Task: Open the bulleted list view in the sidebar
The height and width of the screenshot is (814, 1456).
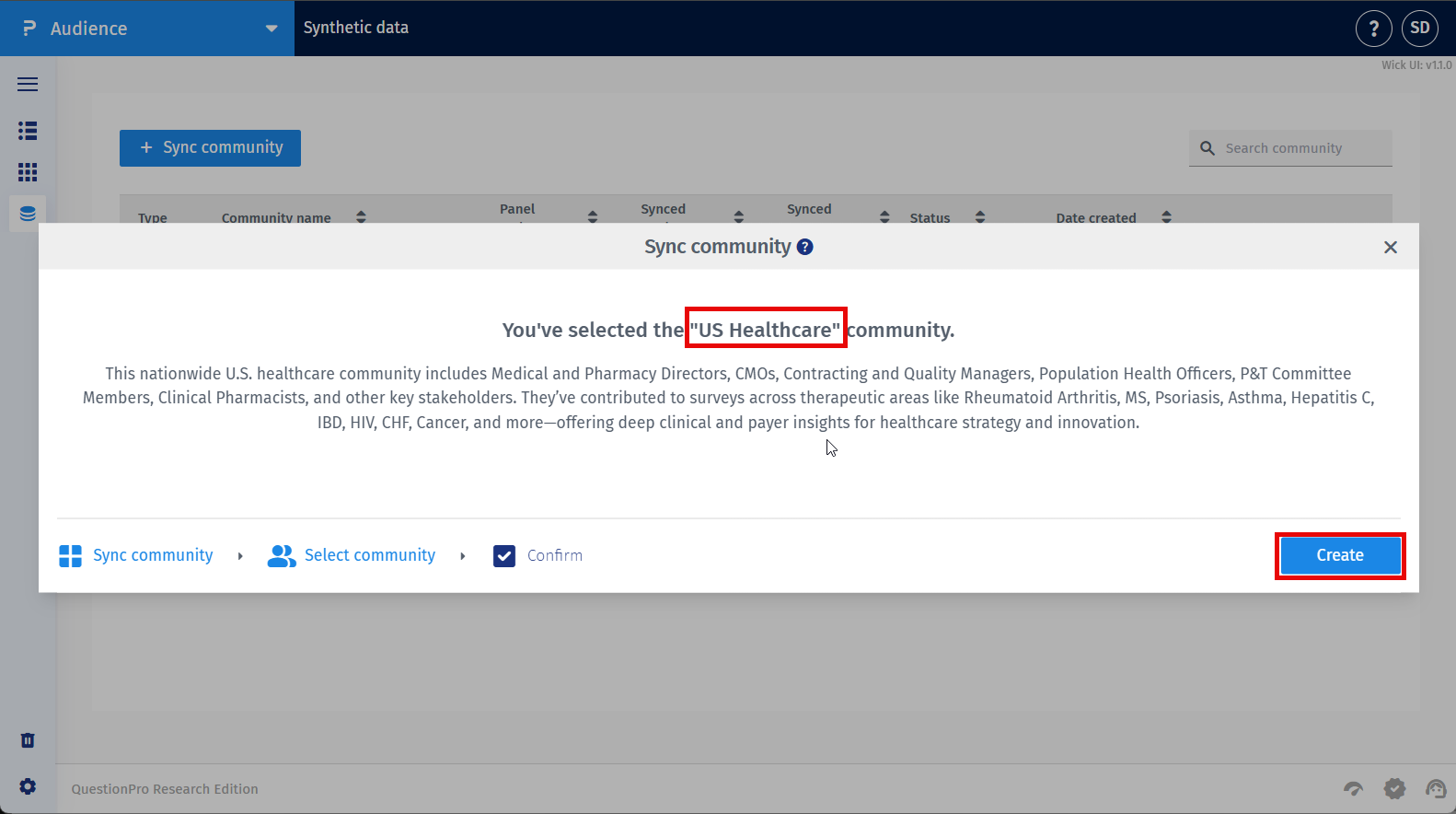Action: tap(28, 131)
